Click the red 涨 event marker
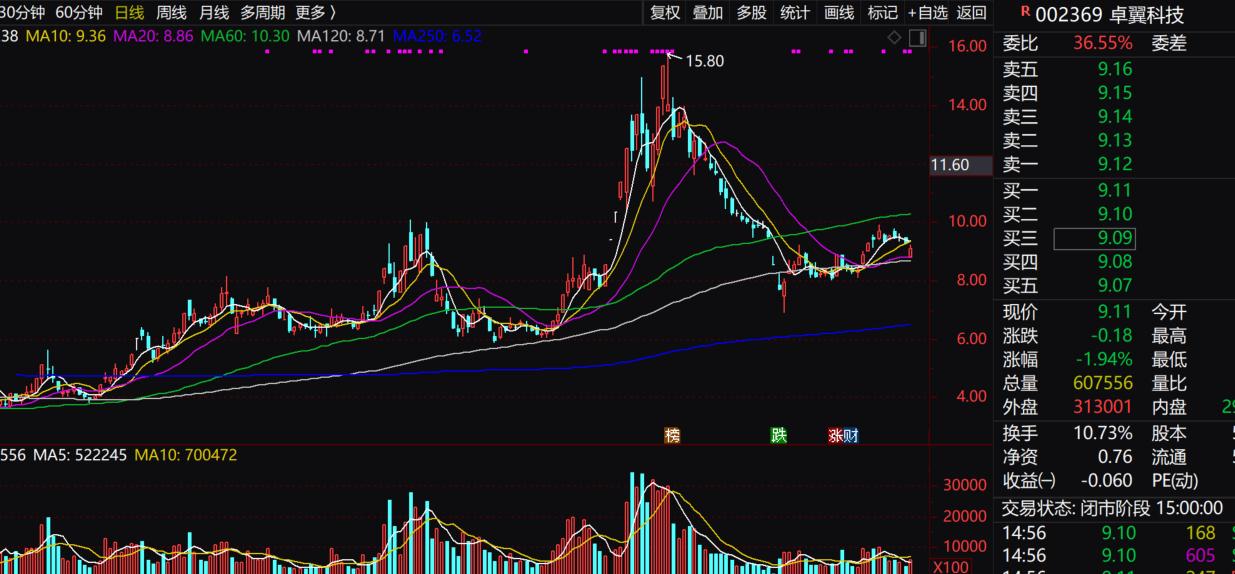1235x574 pixels. coord(835,435)
